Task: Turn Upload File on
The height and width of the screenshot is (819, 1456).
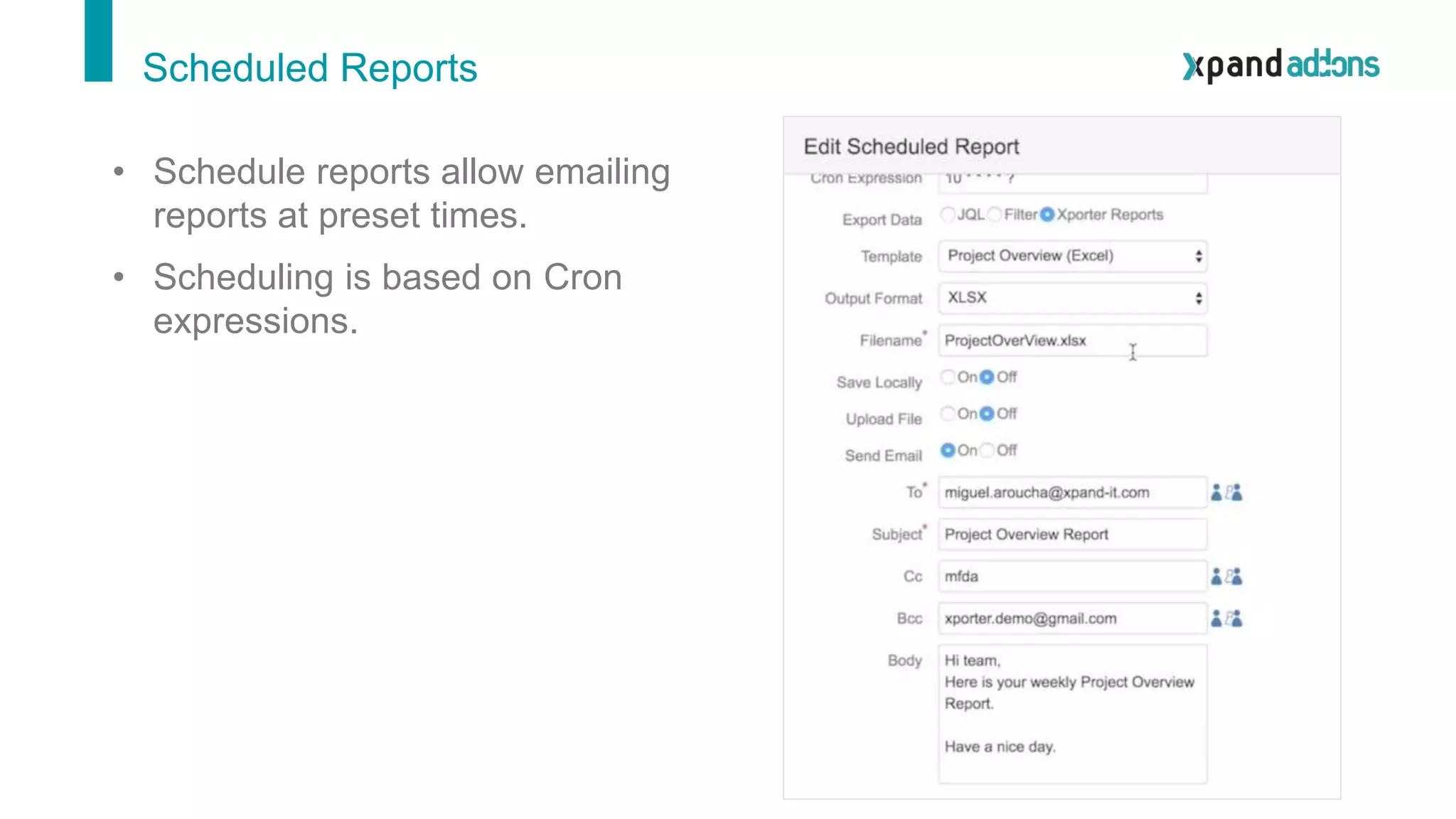Action: tap(948, 413)
